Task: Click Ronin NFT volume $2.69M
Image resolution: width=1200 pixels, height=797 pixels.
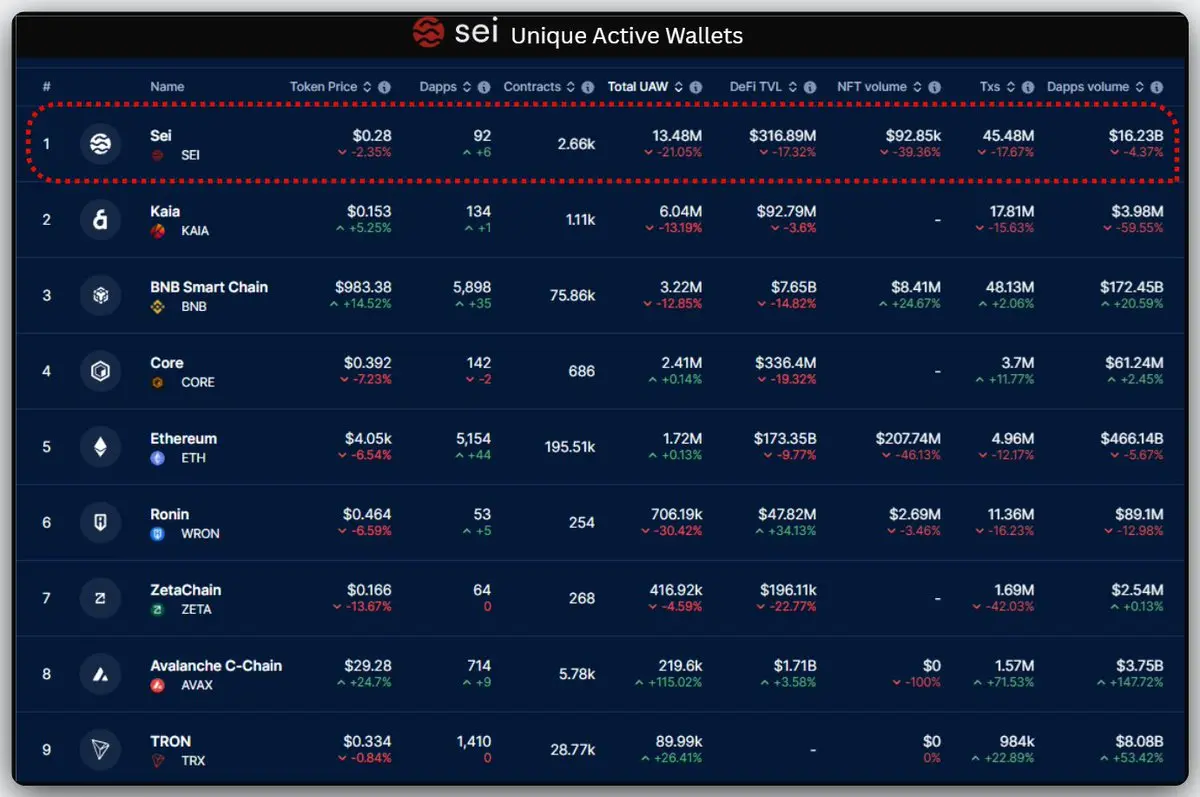Action: tap(915, 514)
